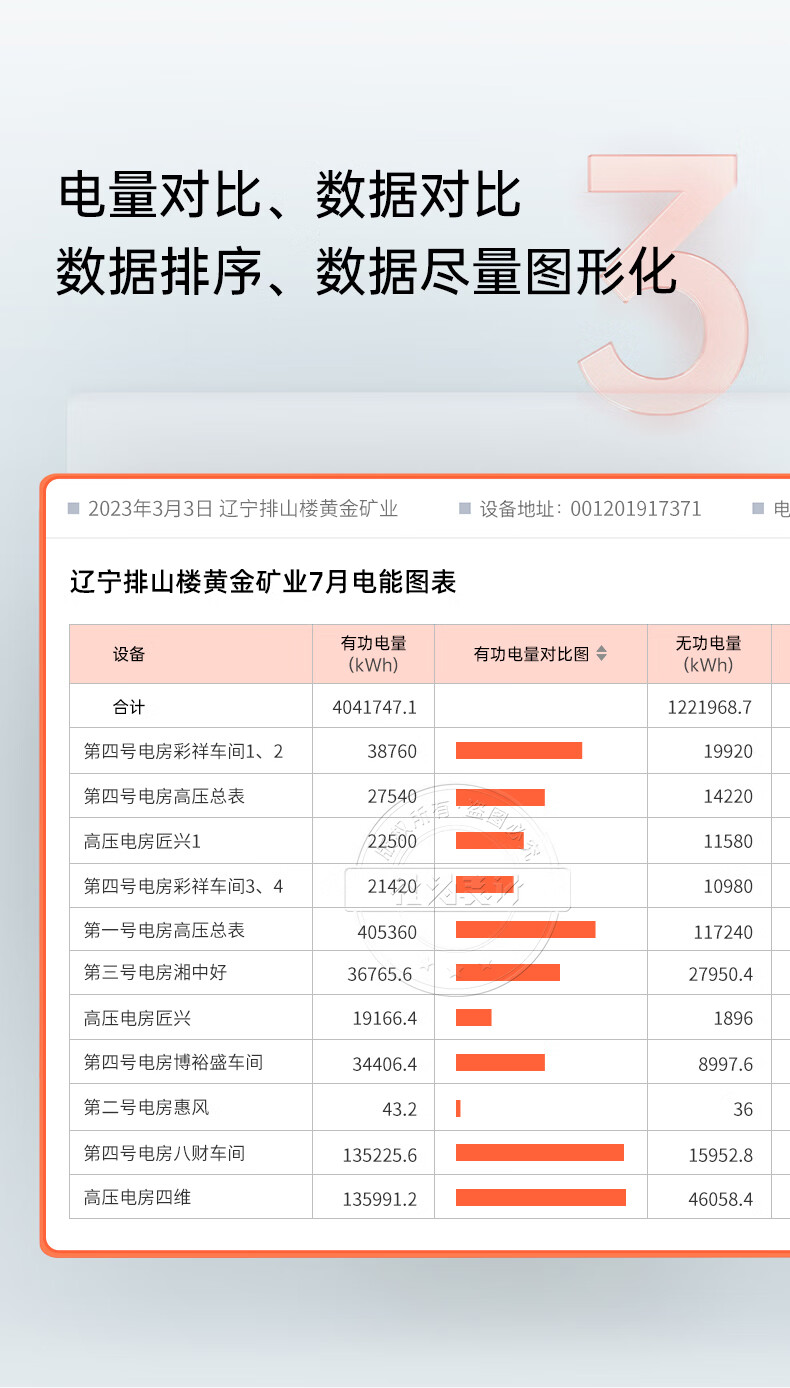Click the sort arrows beside 有功电量对比图
The width and height of the screenshot is (790, 1388).
[601, 654]
